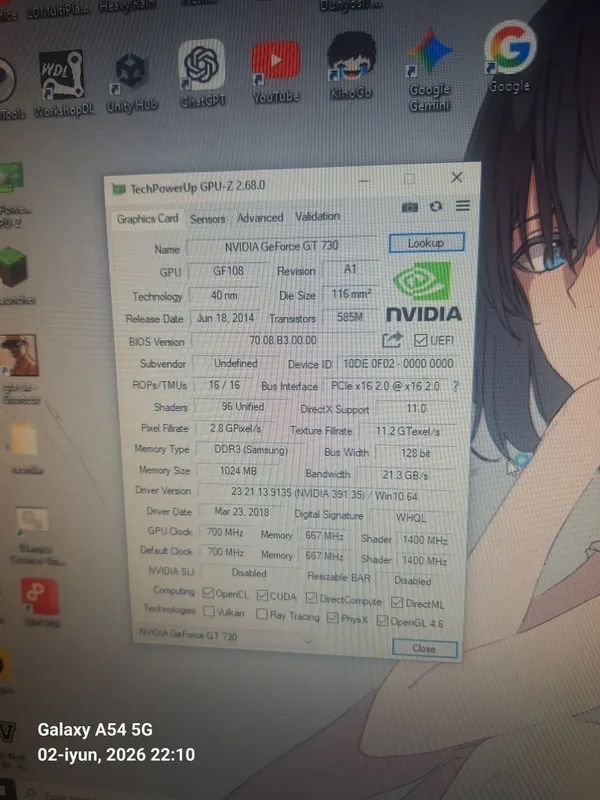Toggle the OpenGL 4.6 checkbox

(382, 620)
